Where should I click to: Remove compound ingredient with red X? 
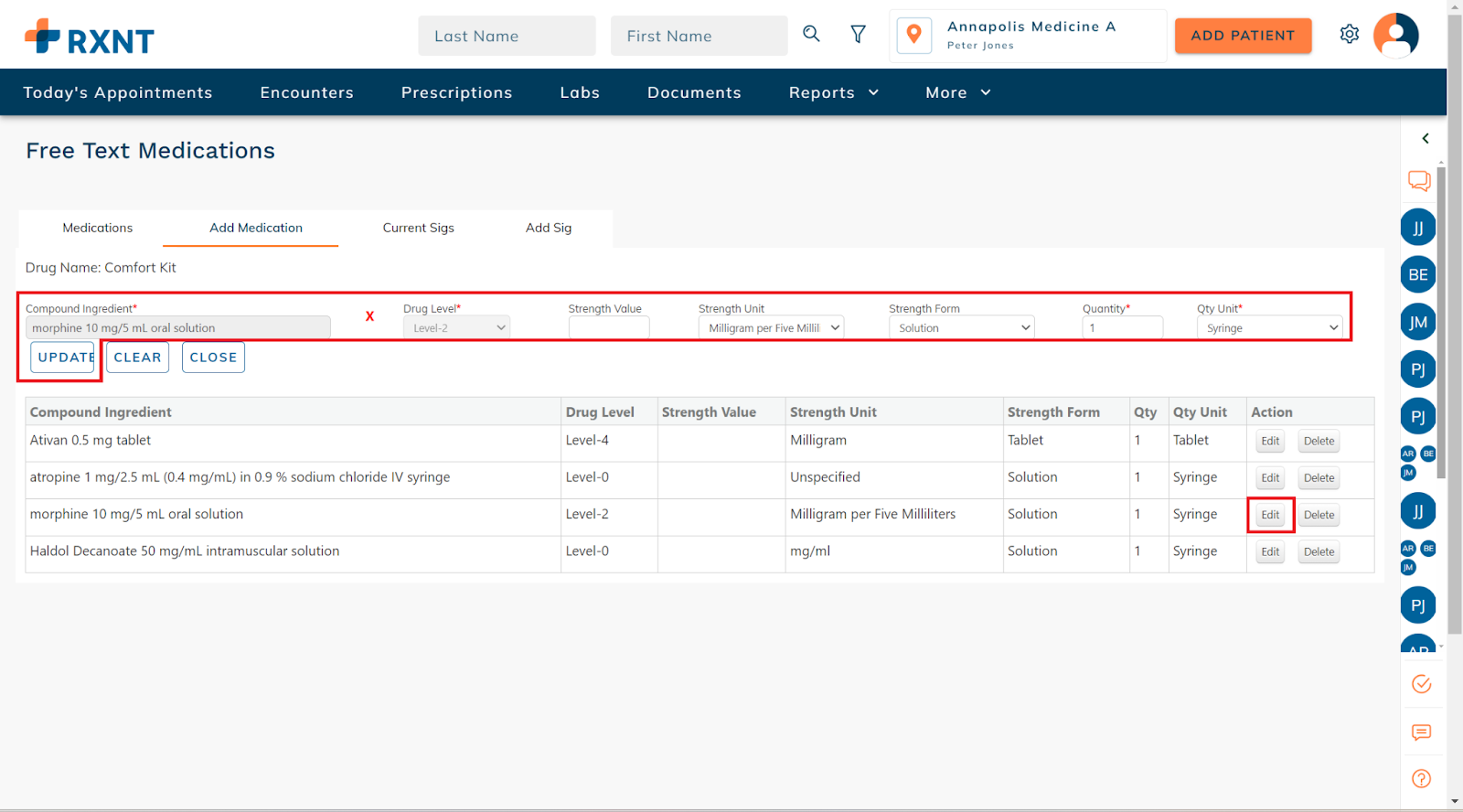369,316
